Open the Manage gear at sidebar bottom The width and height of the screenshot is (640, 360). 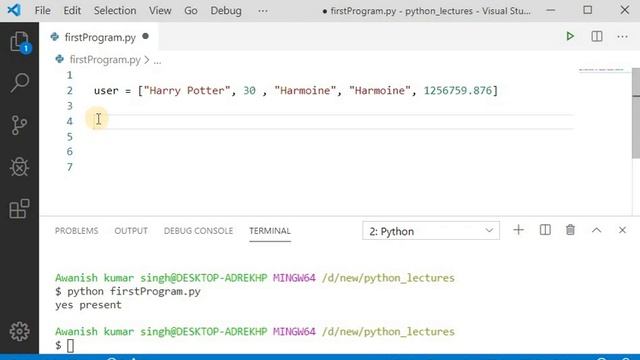pos(20,331)
